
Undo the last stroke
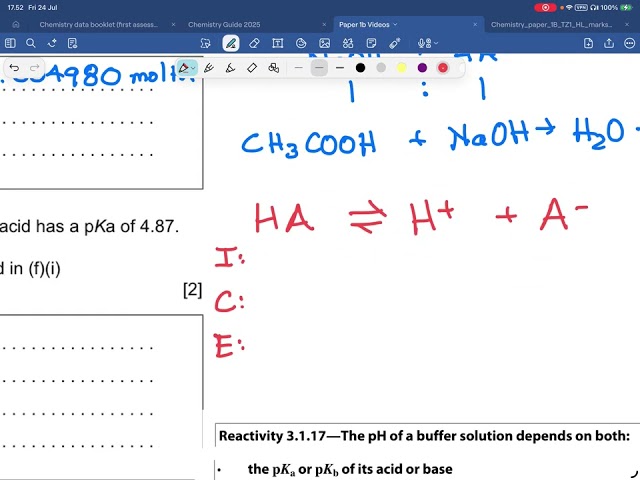click(14, 68)
